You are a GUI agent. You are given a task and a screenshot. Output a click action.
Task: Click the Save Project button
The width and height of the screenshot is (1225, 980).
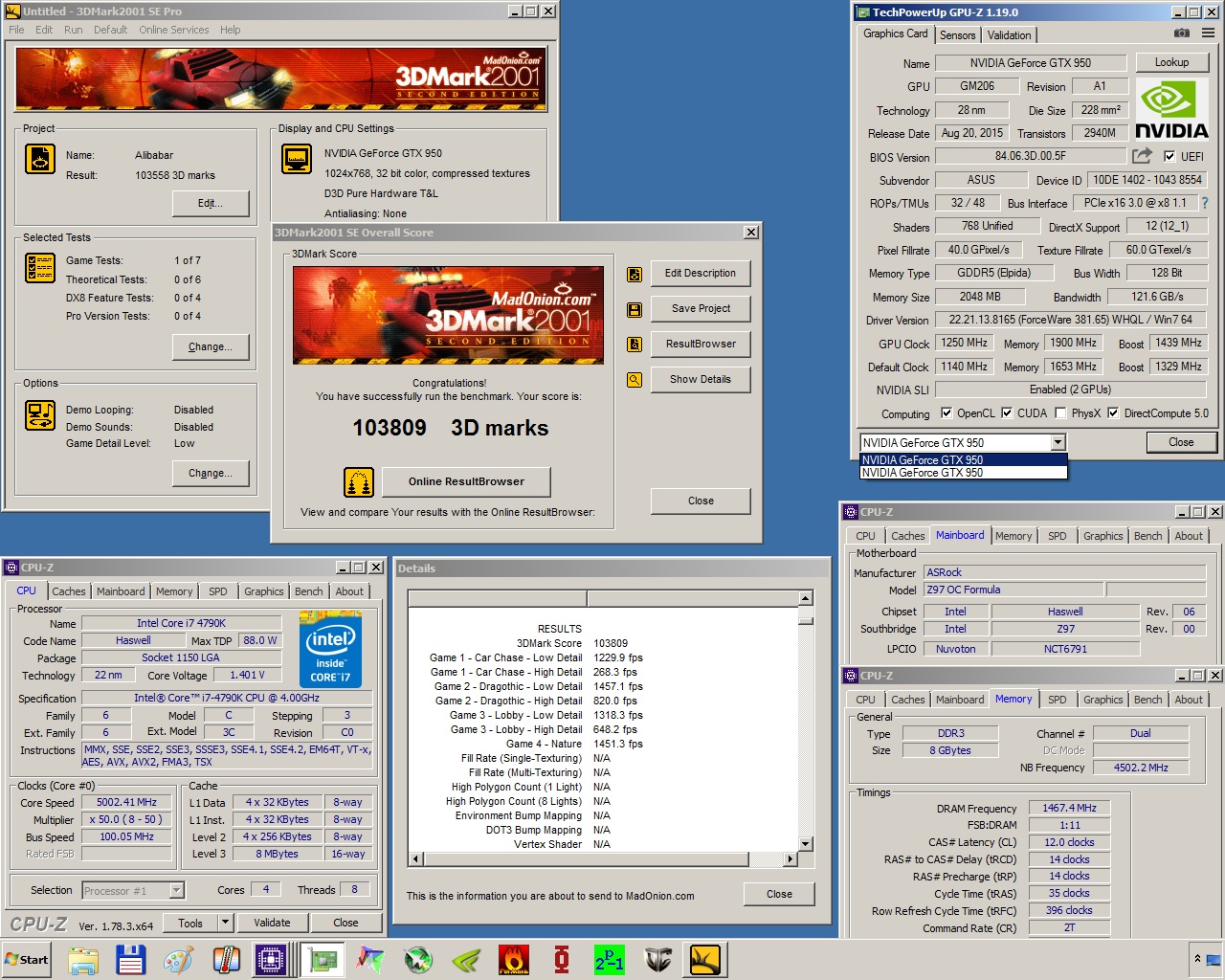(x=701, y=309)
